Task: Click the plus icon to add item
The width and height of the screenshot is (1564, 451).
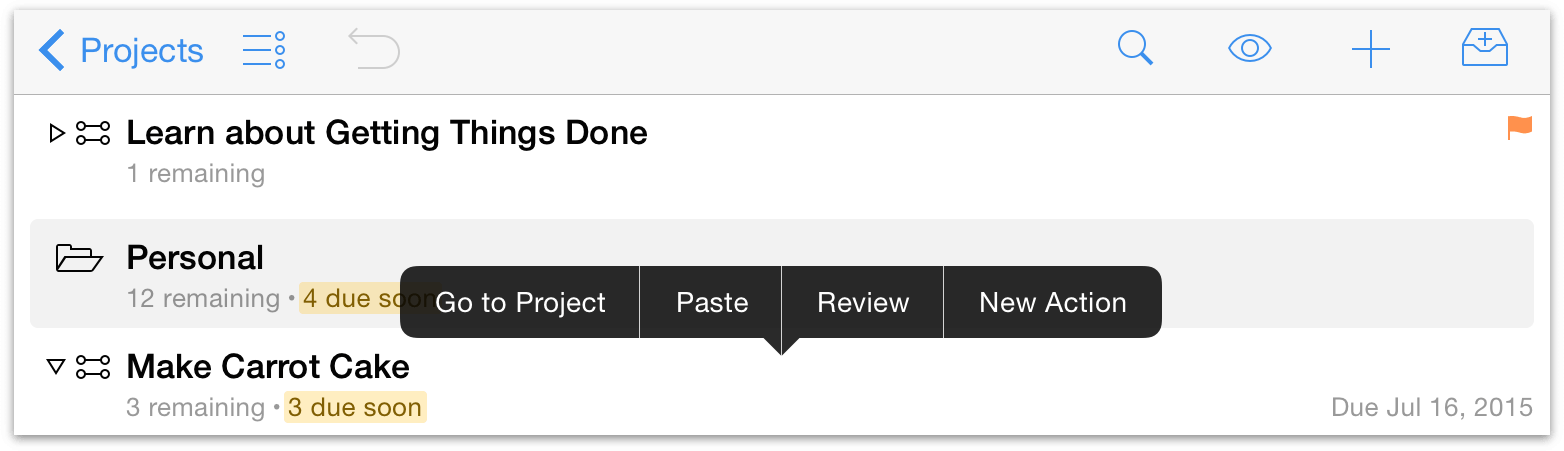Action: (1370, 49)
